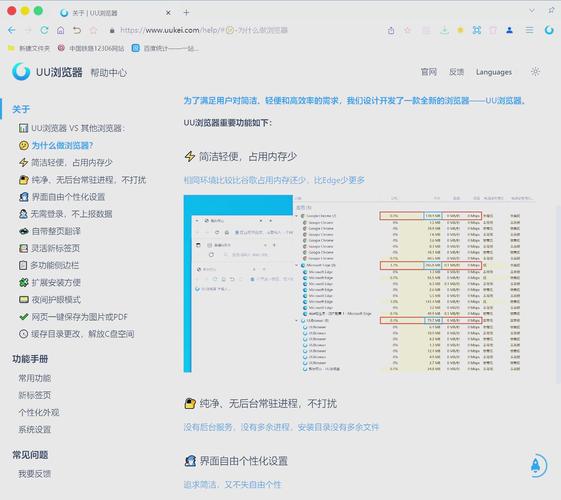Image resolution: width=561 pixels, height=500 pixels.
Task: Open the 新建文件夹 bookmark folder
Action: (x=29, y=48)
